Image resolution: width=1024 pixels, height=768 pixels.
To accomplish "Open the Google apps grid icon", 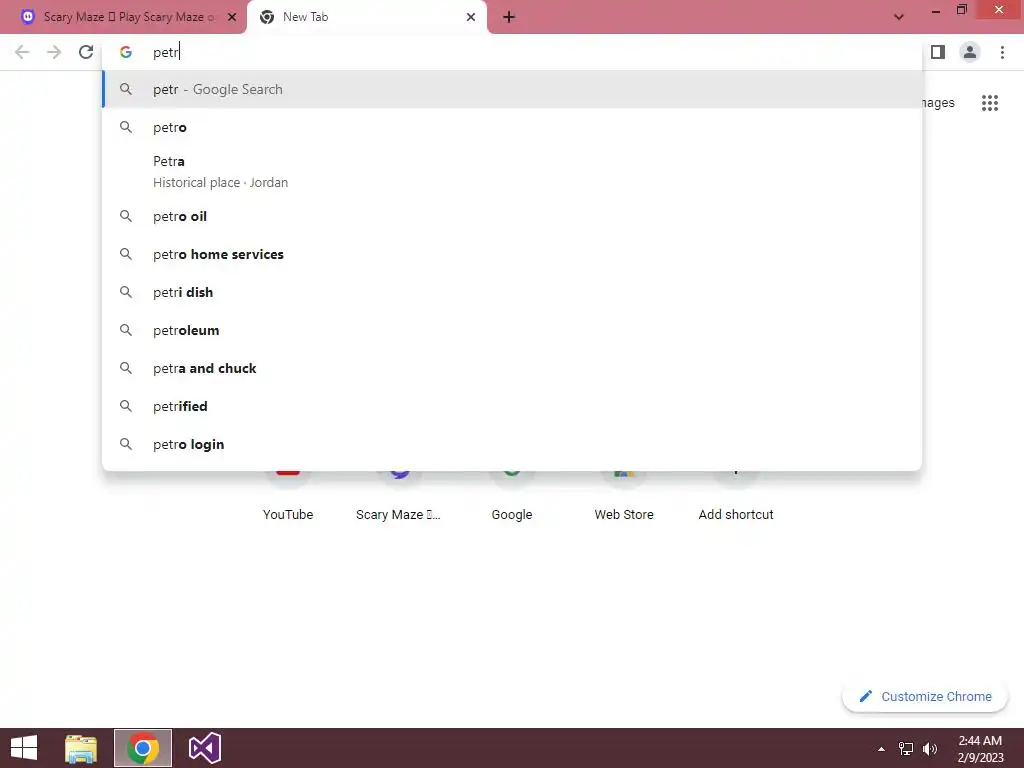I will coord(990,103).
